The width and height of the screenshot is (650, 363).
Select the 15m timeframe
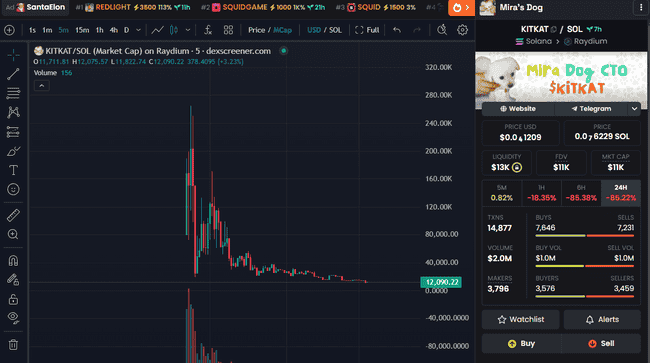(82, 30)
